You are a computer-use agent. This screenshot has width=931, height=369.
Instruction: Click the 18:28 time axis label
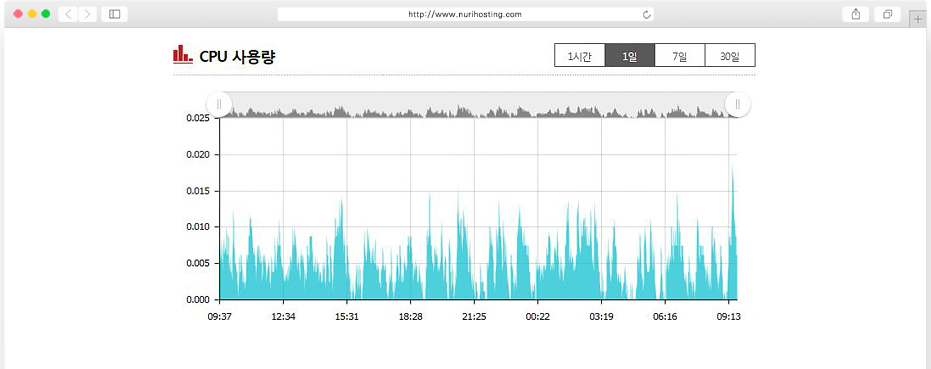point(410,317)
